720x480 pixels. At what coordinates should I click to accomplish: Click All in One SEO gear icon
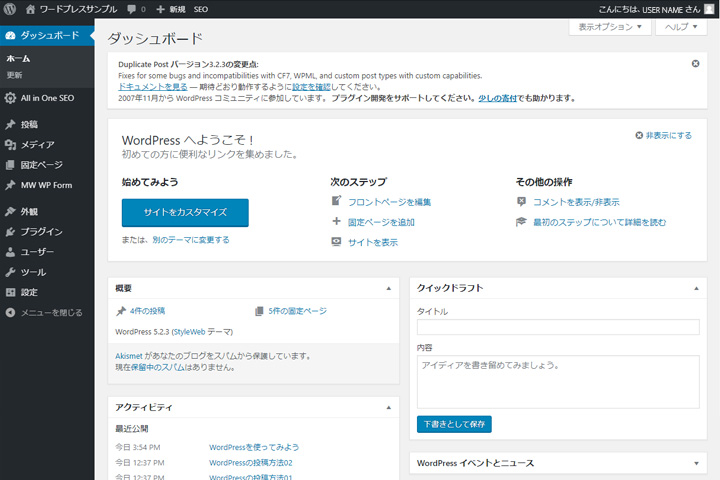(x=10, y=98)
